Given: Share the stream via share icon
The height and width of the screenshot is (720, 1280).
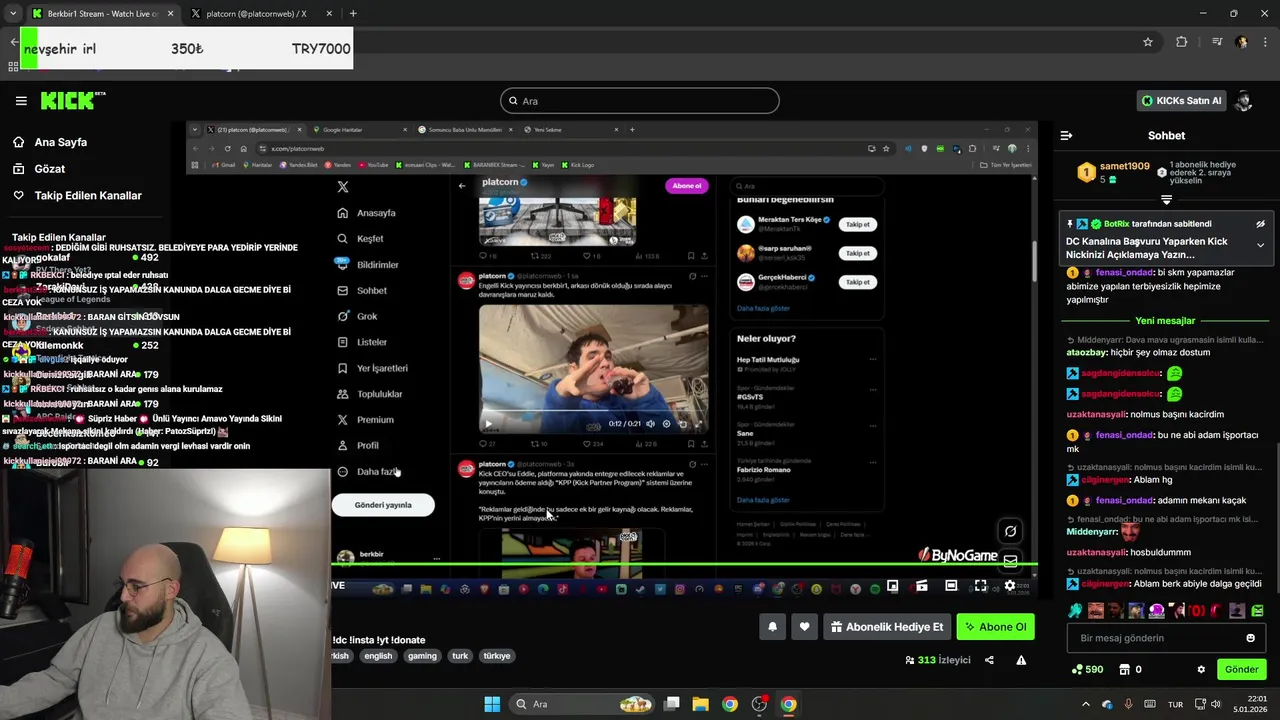Looking at the screenshot, I should click(x=989, y=660).
